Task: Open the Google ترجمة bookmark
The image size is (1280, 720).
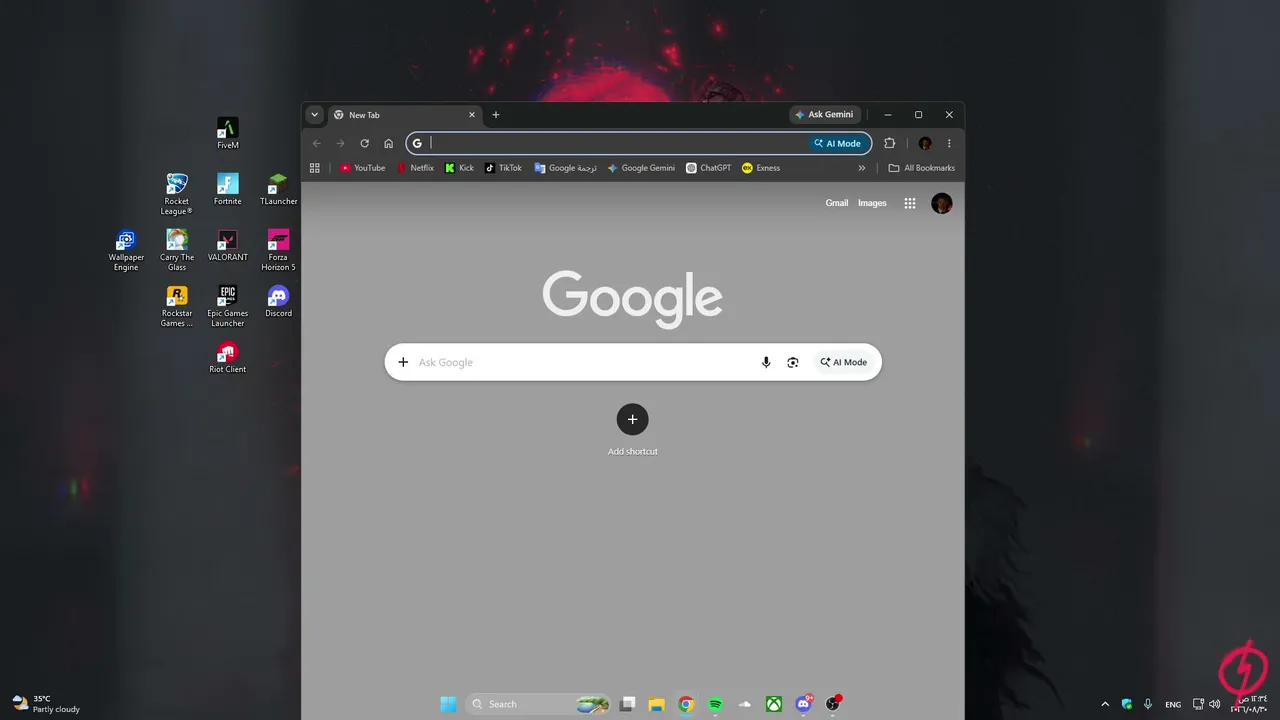Action: 566,168
